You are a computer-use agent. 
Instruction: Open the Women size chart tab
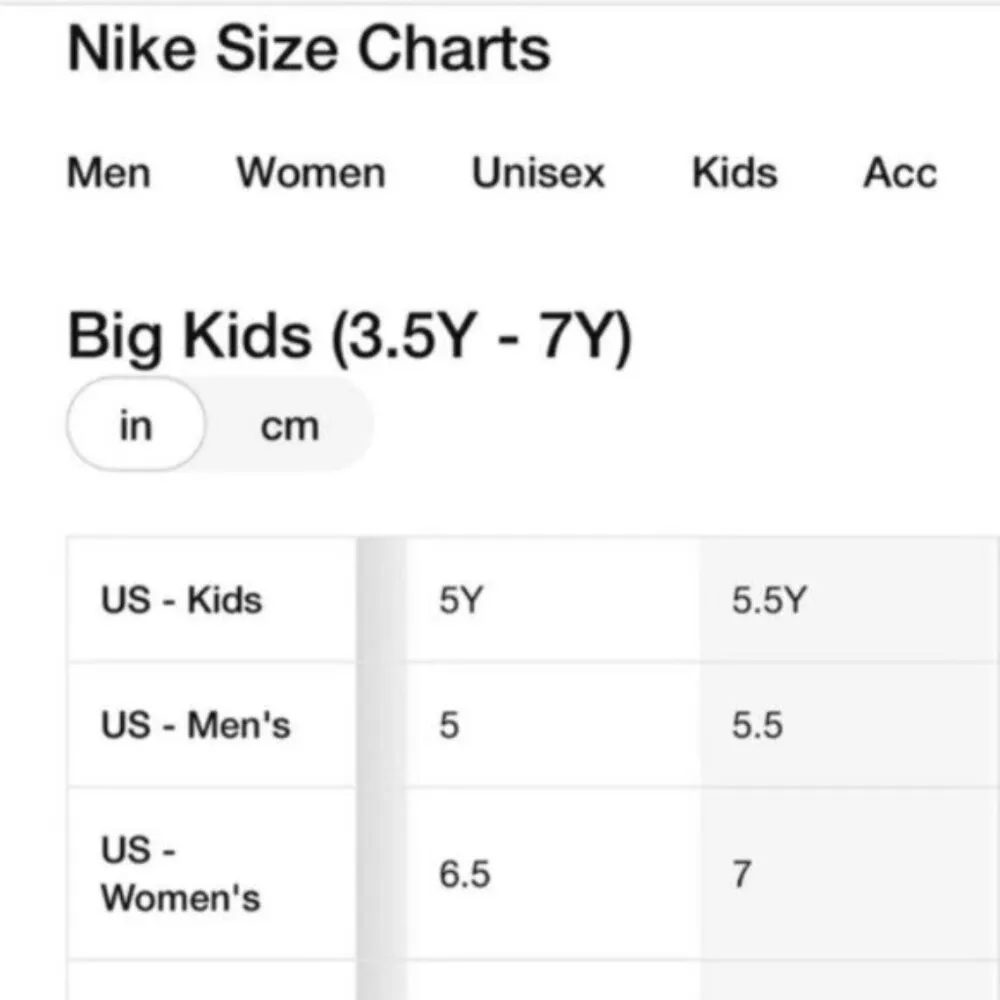(310, 173)
